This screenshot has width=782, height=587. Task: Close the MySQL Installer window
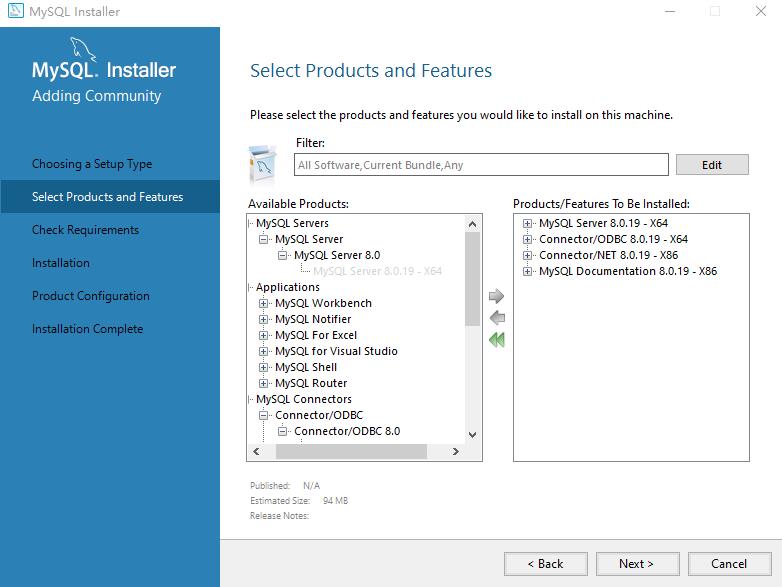click(x=761, y=11)
